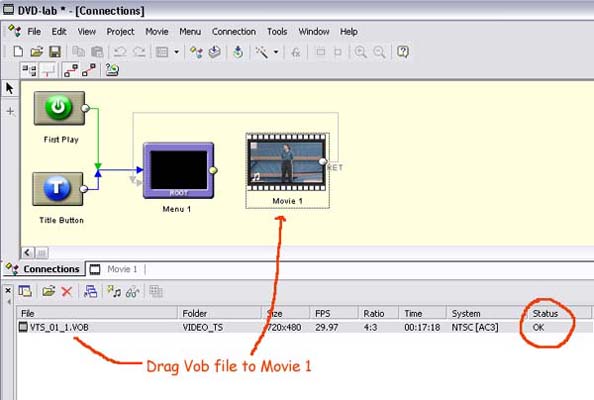Viewport: 594px width, 400px height.
Task: Click the Save disk icon in toolbar
Action: [55, 52]
